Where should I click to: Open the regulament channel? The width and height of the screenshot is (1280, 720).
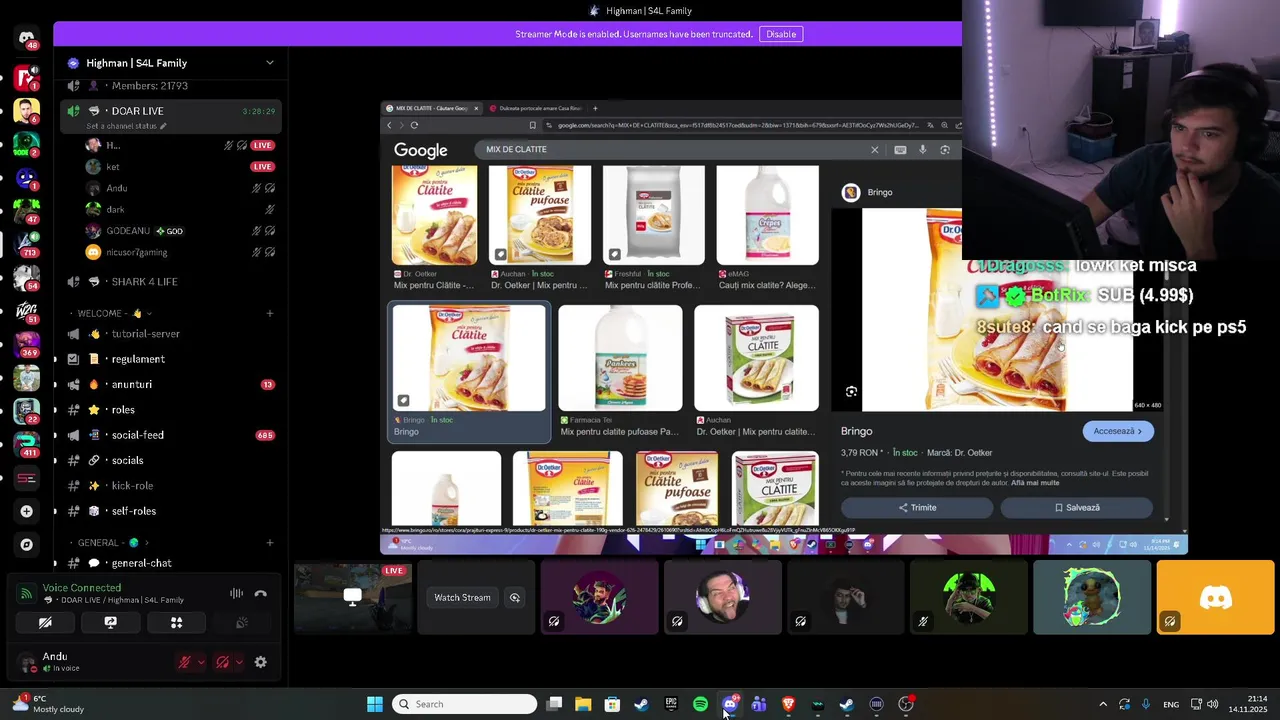[170, 359]
